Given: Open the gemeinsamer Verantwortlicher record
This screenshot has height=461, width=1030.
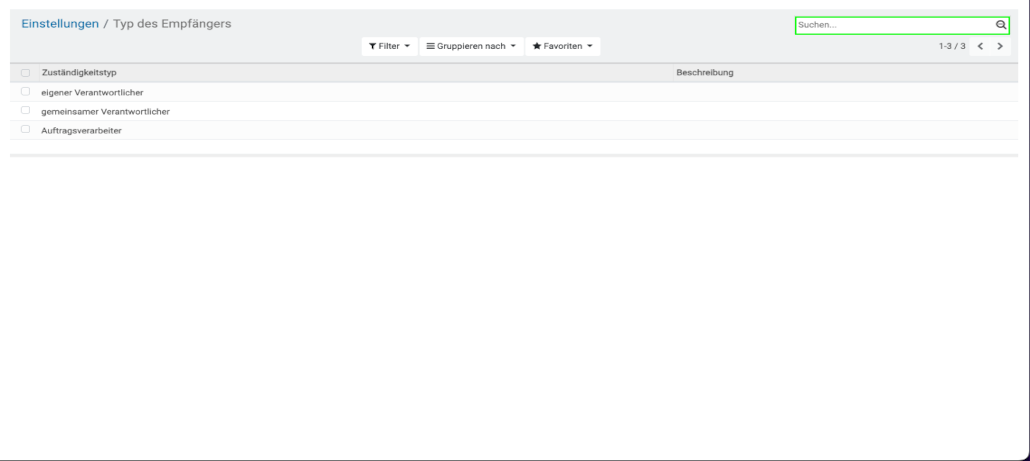Looking at the screenshot, I should click(x=105, y=112).
